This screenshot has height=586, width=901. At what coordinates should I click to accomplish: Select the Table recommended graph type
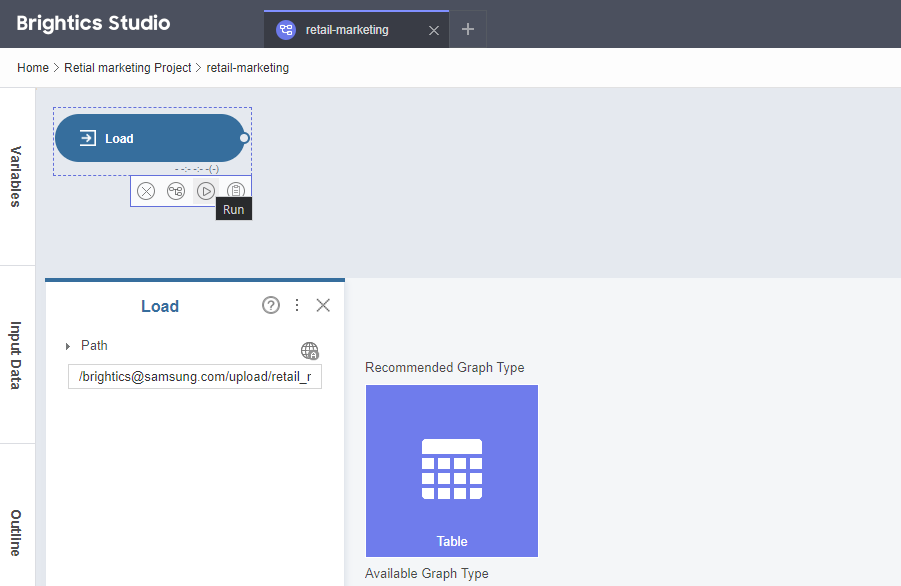[452, 471]
